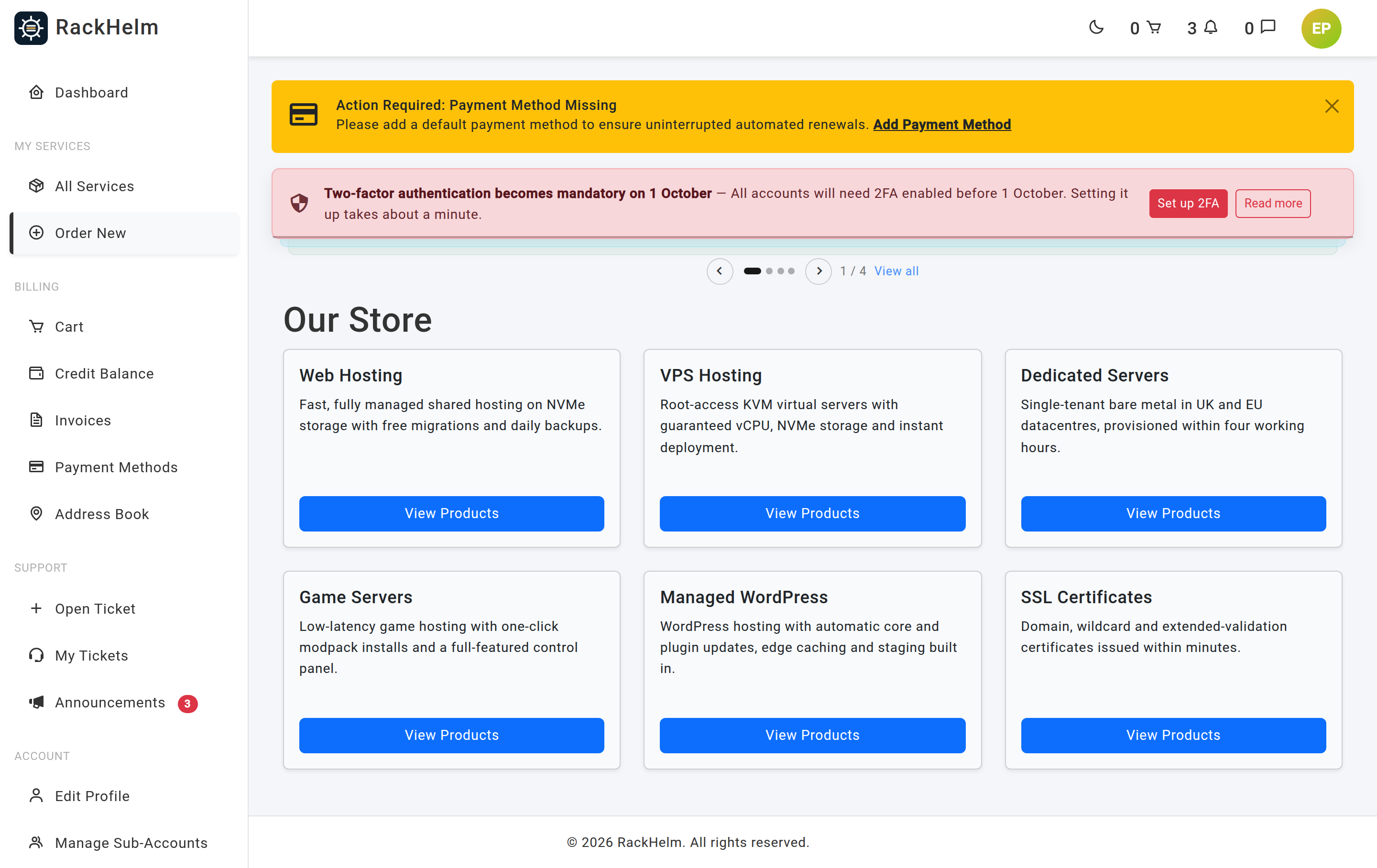Viewport: 1377px width, 868px height.
Task: Click the Announcements megaphone icon
Action: click(36, 702)
